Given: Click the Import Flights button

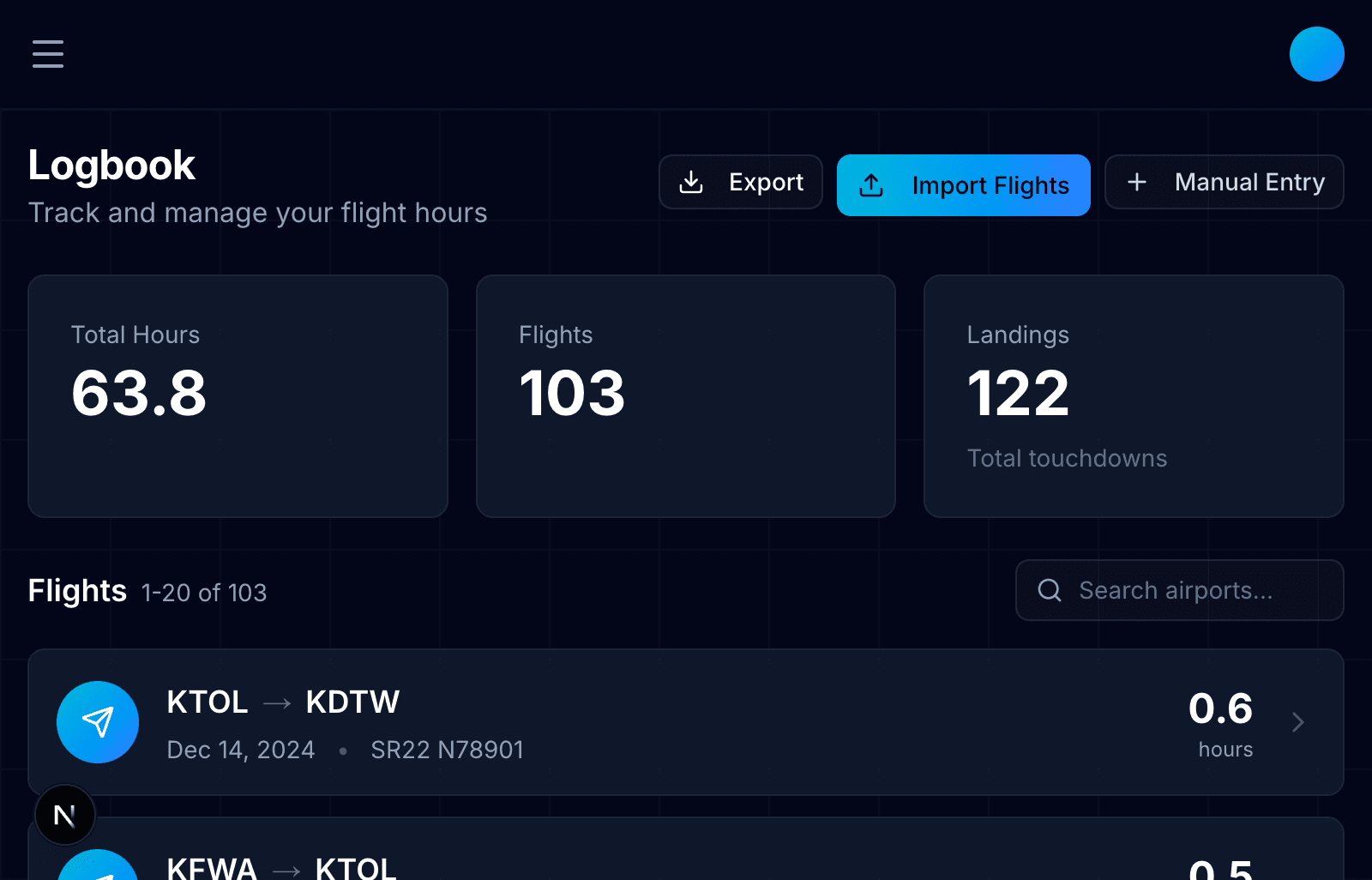Looking at the screenshot, I should pyautogui.click(x=963, y=184).
